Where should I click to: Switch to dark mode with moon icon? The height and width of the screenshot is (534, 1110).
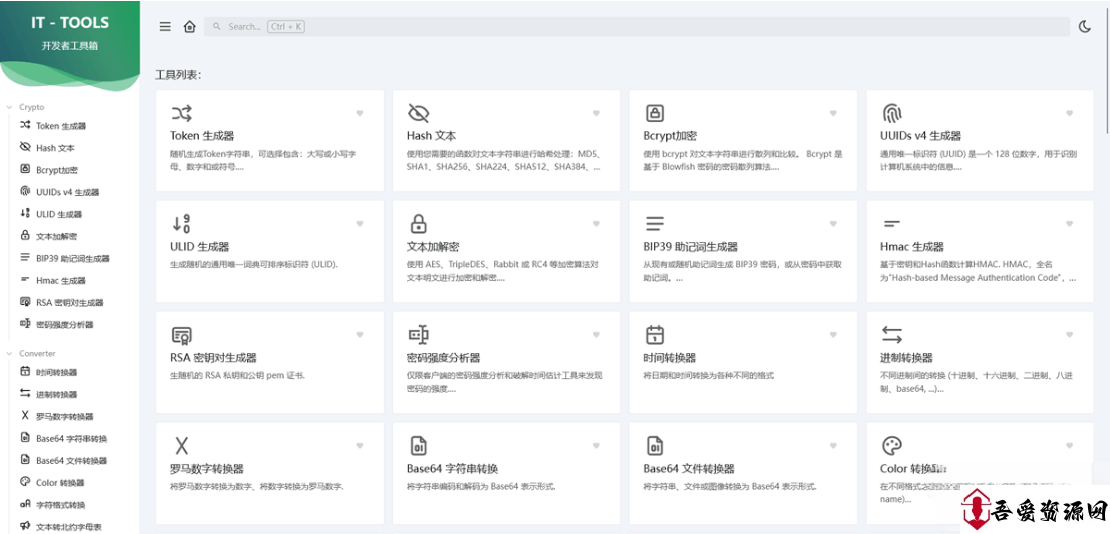pyautogui.click(x=1085, y=27)
